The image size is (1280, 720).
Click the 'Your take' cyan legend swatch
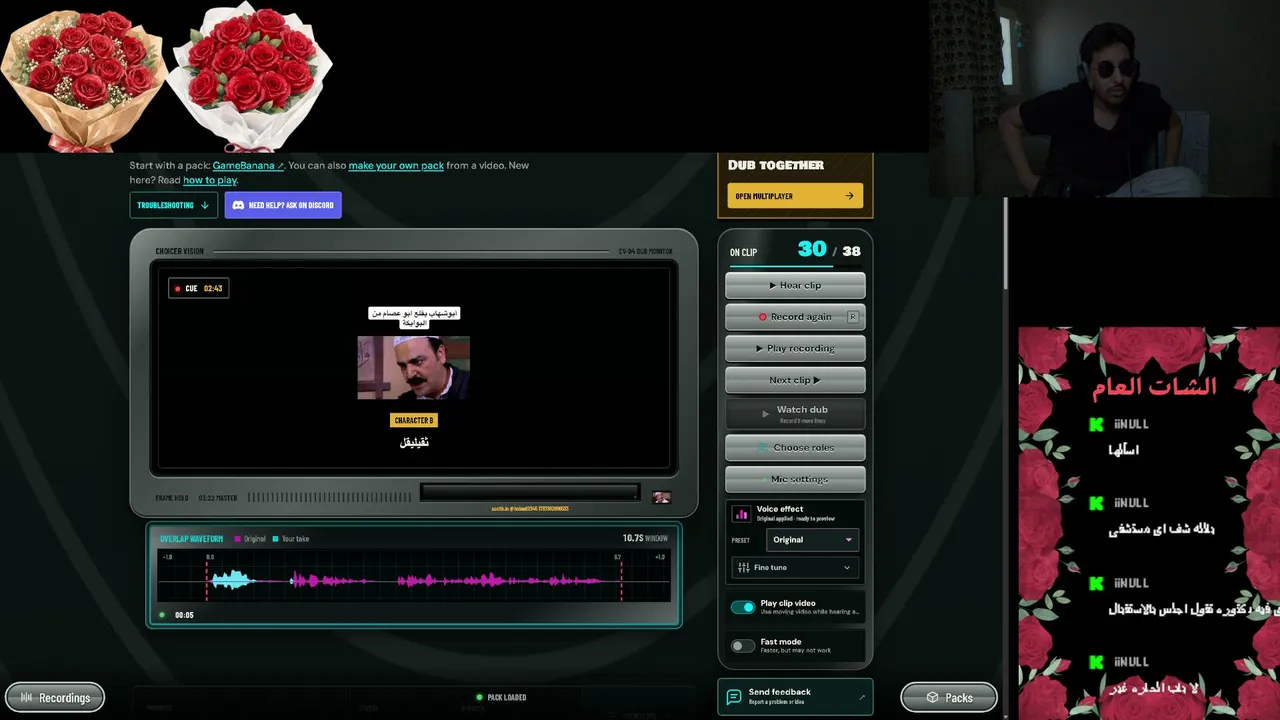pos(275,539)
